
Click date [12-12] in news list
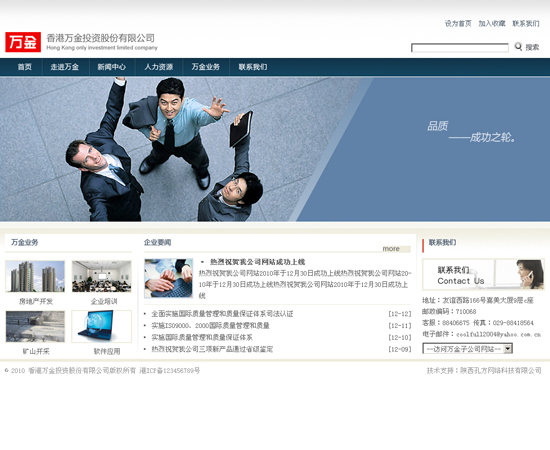point(400,314)
